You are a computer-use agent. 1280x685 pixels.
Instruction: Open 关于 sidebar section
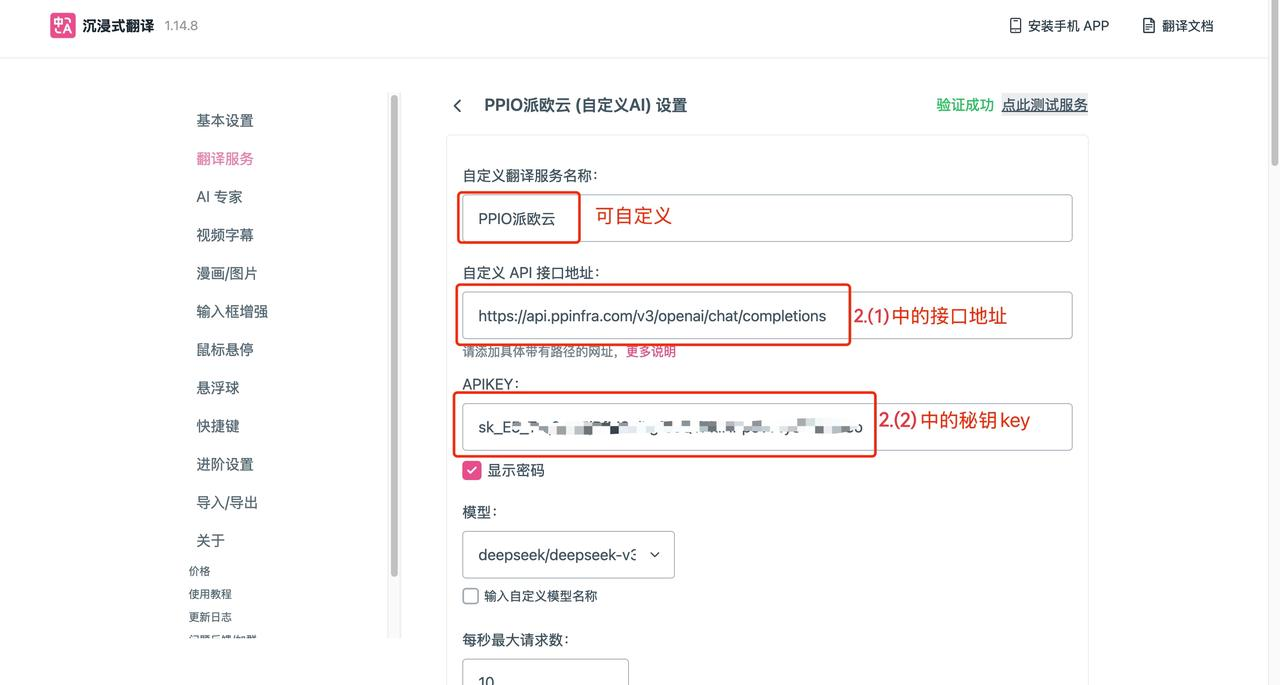coord(210,541)
